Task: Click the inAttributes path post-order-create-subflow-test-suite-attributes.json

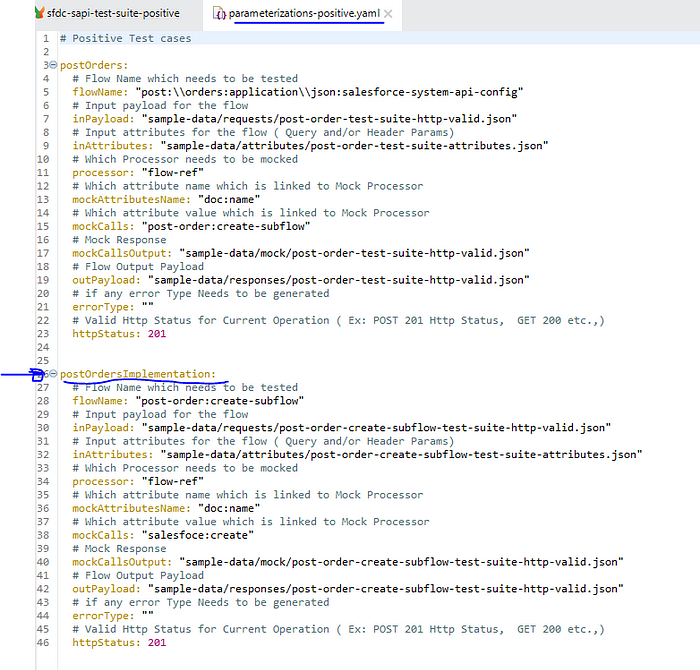Action: coord(401,454)
